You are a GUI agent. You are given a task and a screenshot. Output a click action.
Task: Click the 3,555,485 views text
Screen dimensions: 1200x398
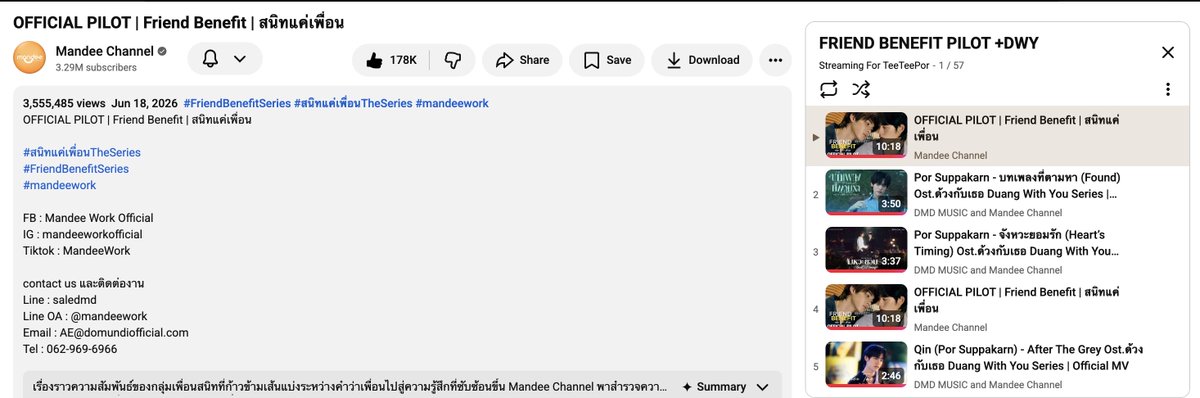click(64, 103)
